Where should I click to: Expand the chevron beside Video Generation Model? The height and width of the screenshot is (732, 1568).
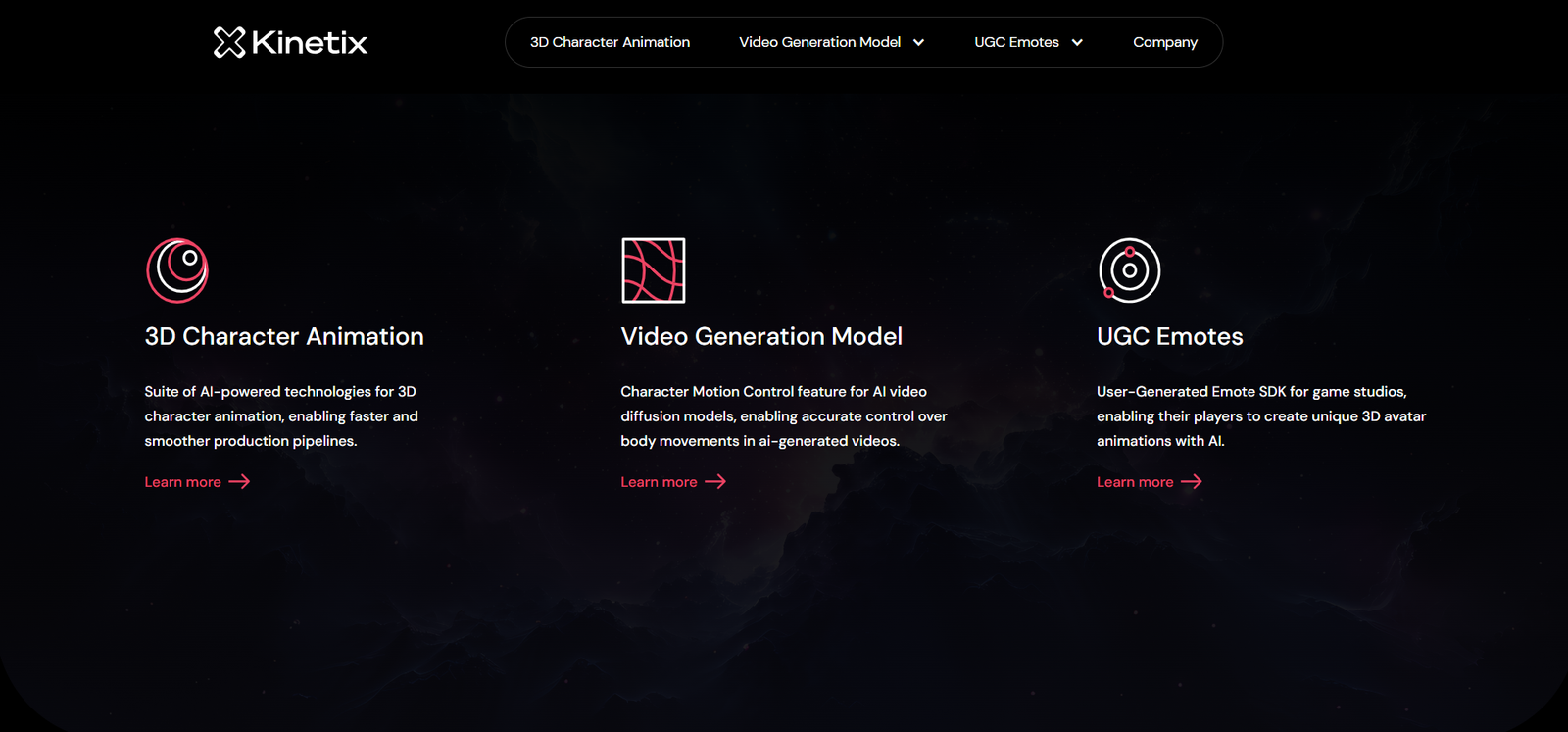coord(918,42)
